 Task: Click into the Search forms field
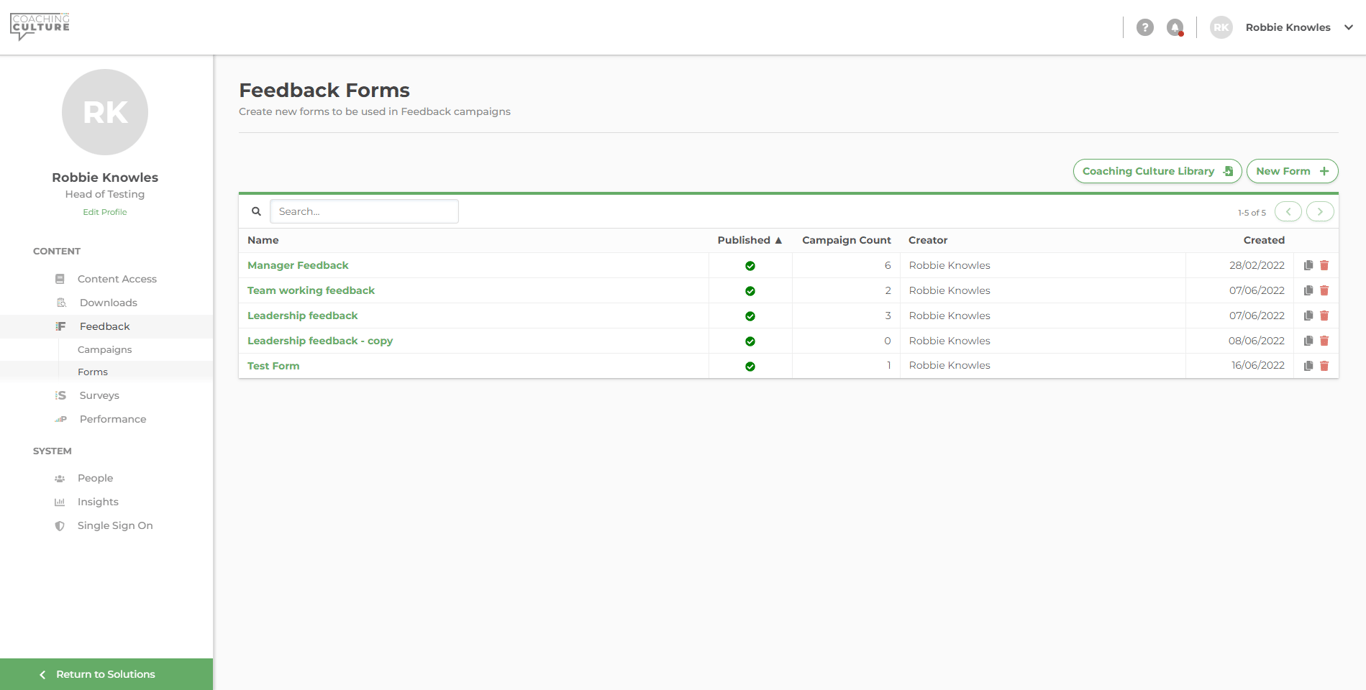(x=364, y=212)
